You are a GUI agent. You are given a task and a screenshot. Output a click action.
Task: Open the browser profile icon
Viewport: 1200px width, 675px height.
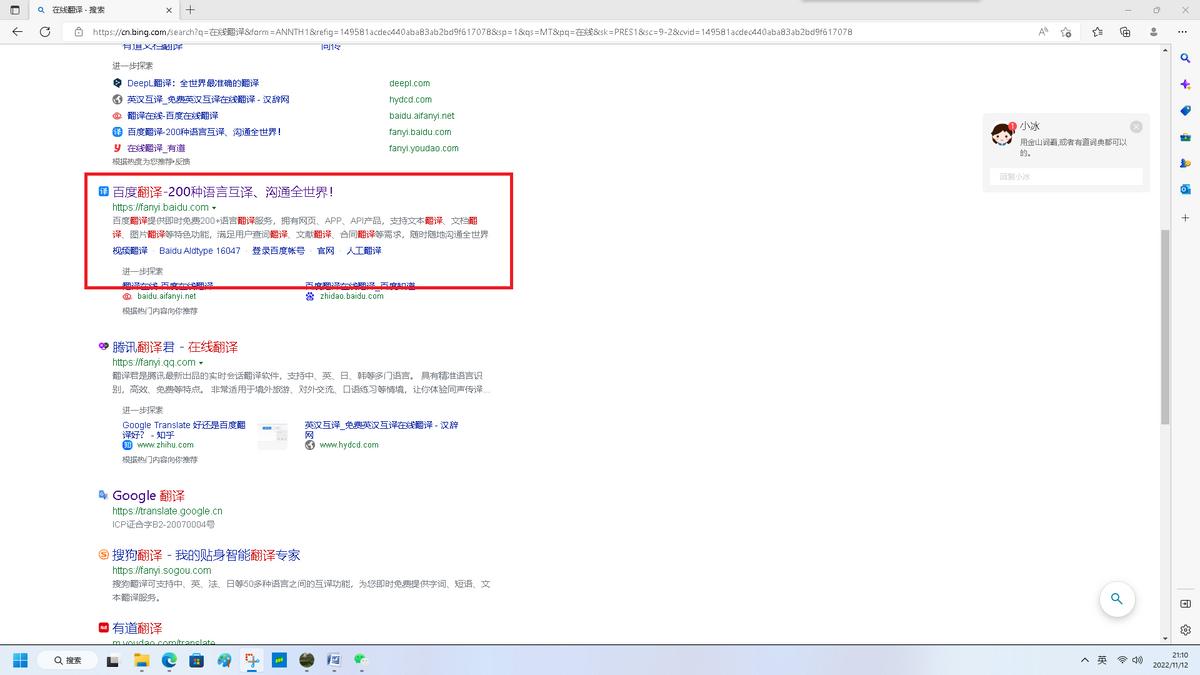coord(1152,32)
